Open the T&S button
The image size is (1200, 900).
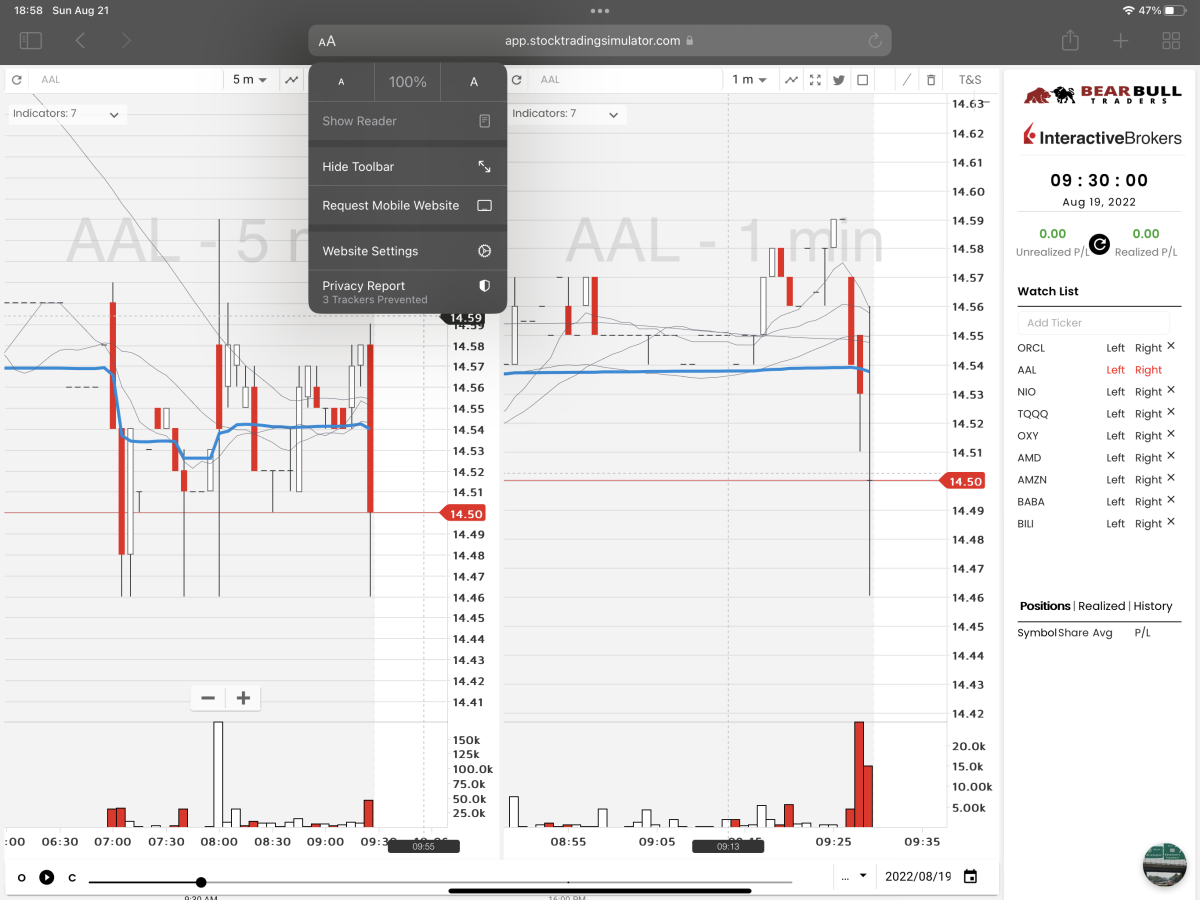point(970,80)
